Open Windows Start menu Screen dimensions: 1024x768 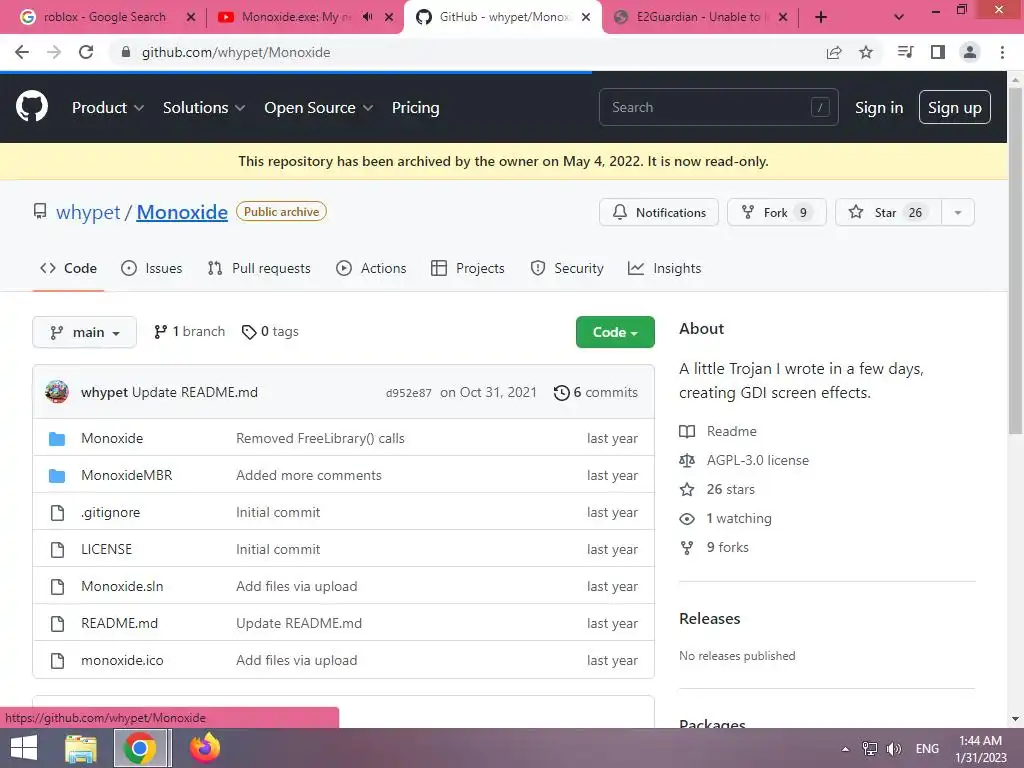click(24, 748)
